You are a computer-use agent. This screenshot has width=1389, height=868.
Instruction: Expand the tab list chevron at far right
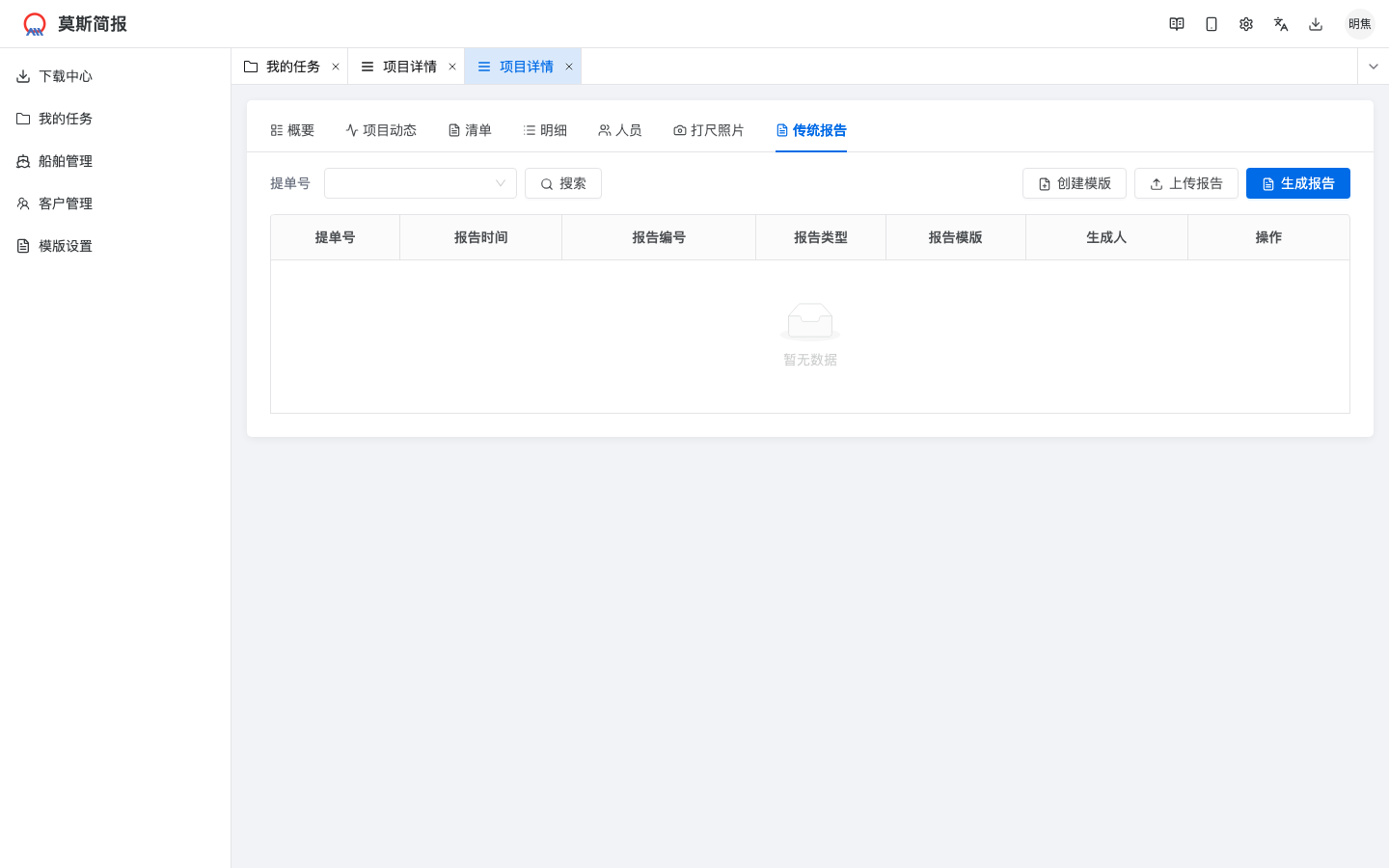pyautogui.click(x=1374, y=67)
